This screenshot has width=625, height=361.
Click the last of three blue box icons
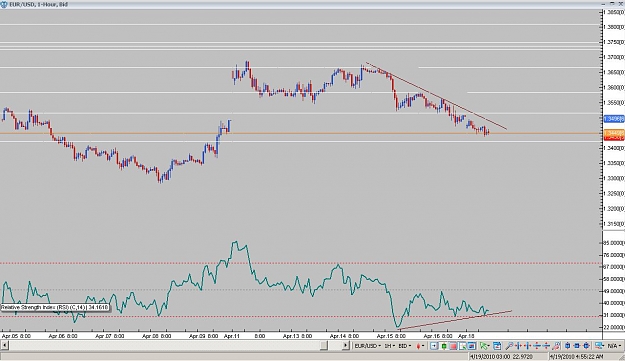[586, 346]
